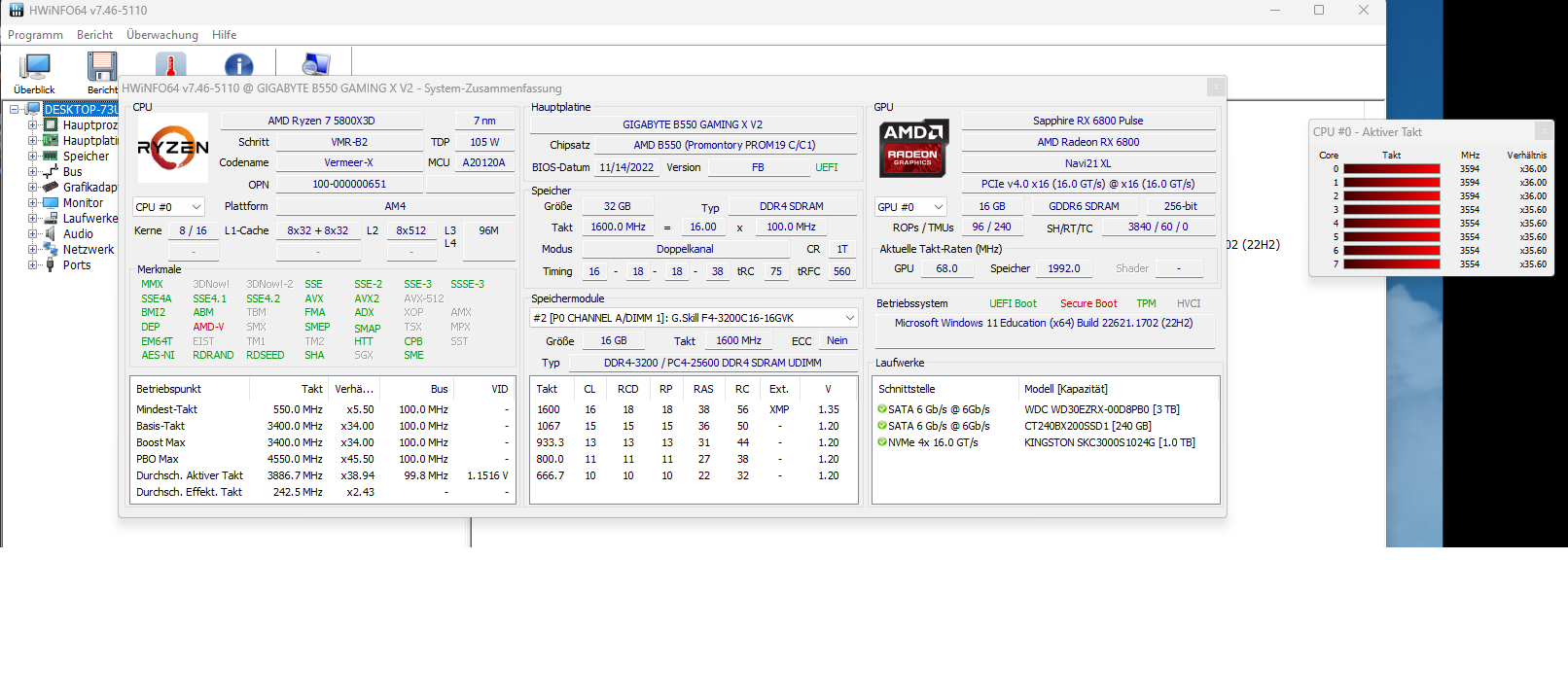1568x700 pixels.
Task: Click the Core 0 clock bar
Action: point(1392,169)
